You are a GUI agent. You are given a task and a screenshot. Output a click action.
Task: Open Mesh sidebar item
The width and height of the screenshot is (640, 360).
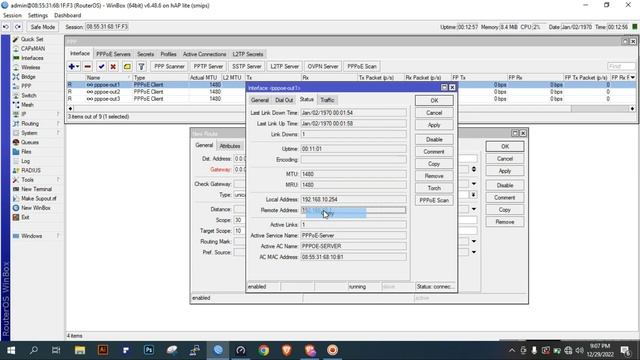pyautogui.click(x=27, y=105)
